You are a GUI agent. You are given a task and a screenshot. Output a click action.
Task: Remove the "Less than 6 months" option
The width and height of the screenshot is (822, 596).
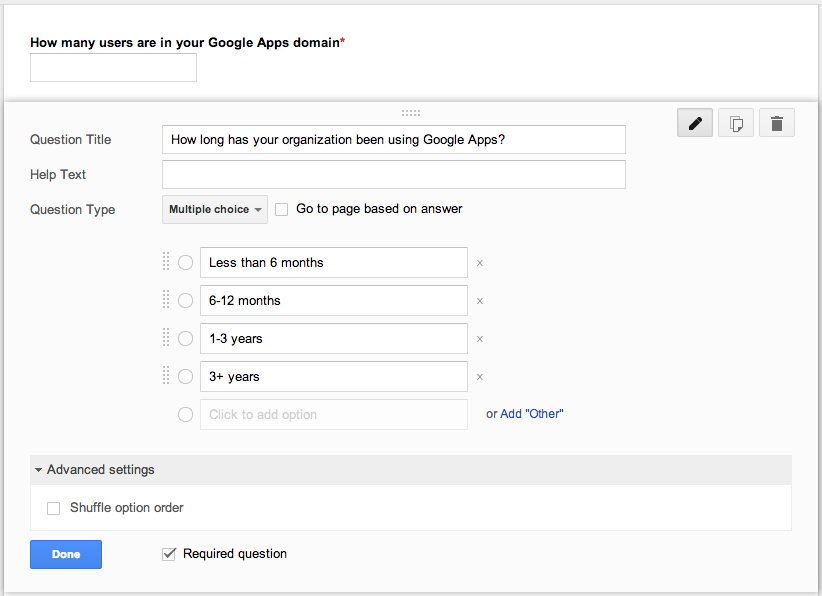480,263
